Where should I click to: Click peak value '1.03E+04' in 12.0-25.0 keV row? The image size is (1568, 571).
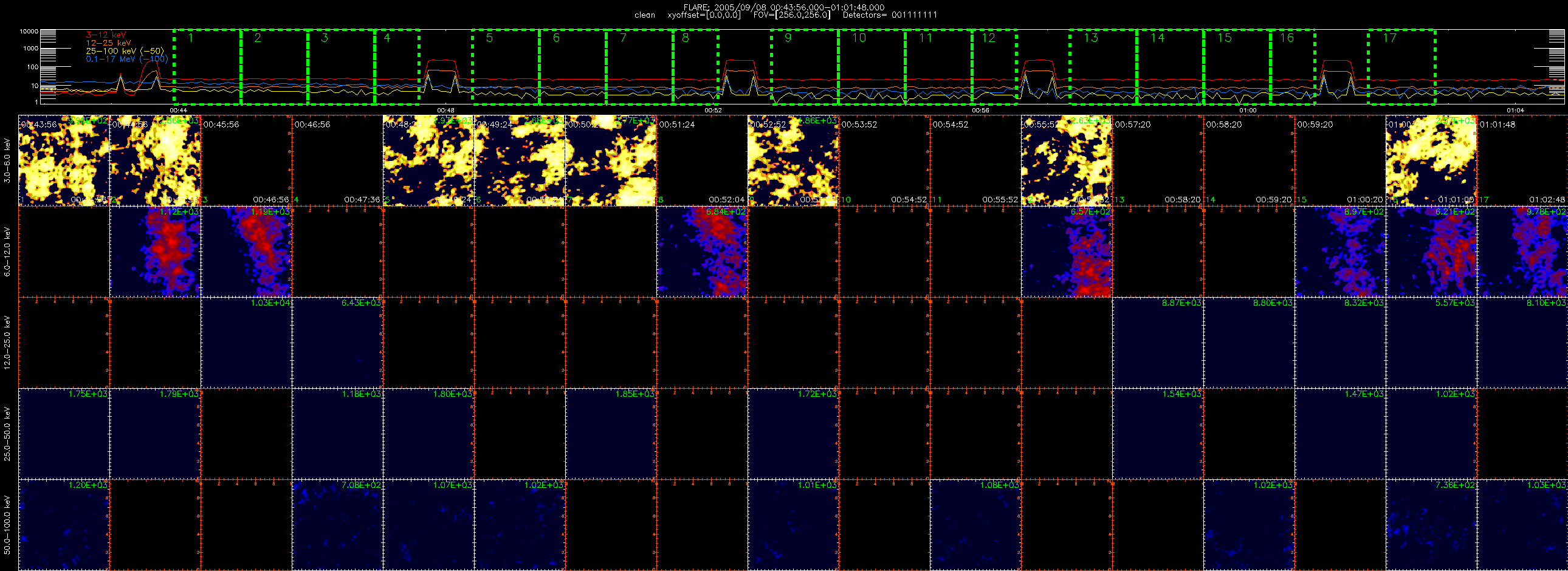[x=270, y=303]
